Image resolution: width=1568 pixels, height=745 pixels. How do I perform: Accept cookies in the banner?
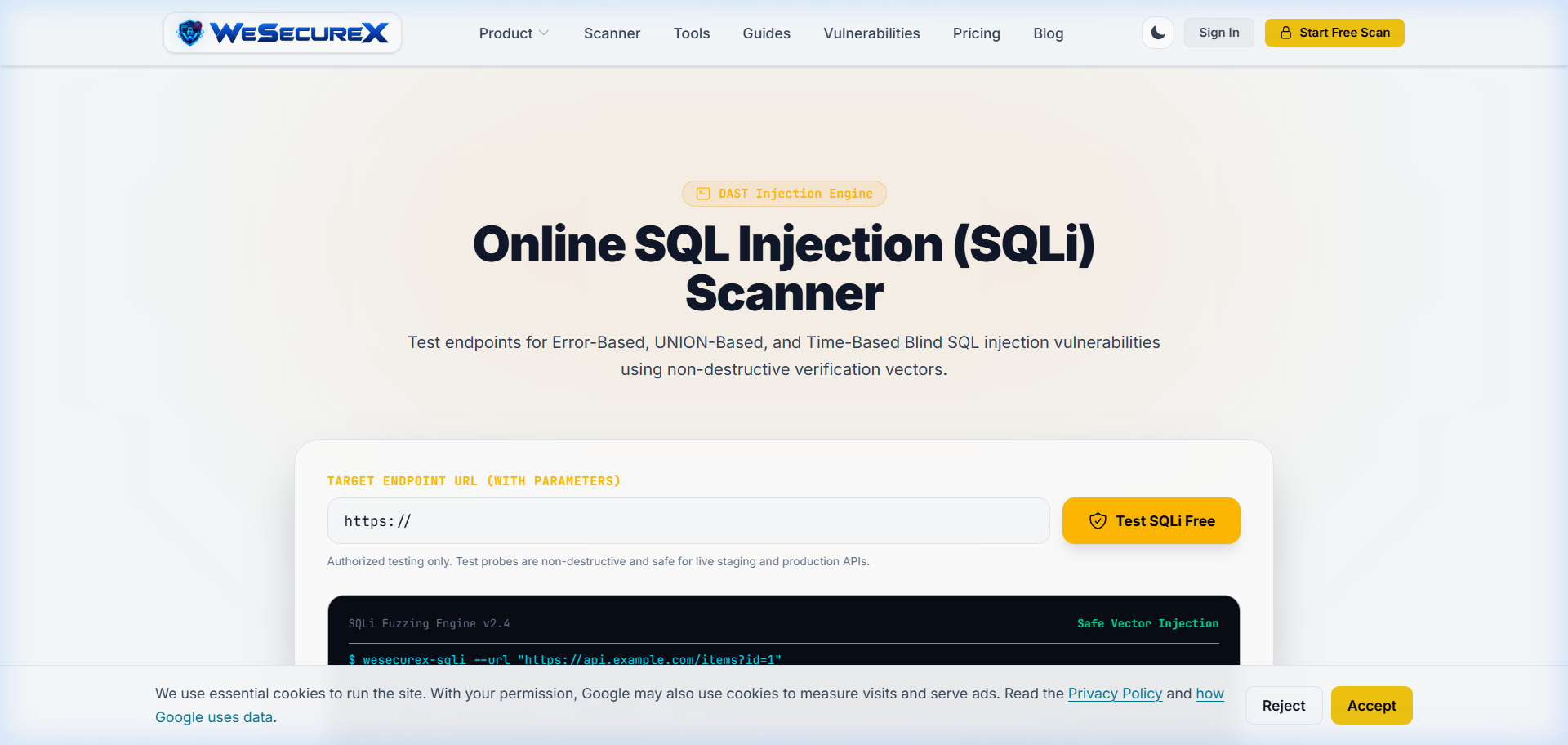pos(1372,706)
